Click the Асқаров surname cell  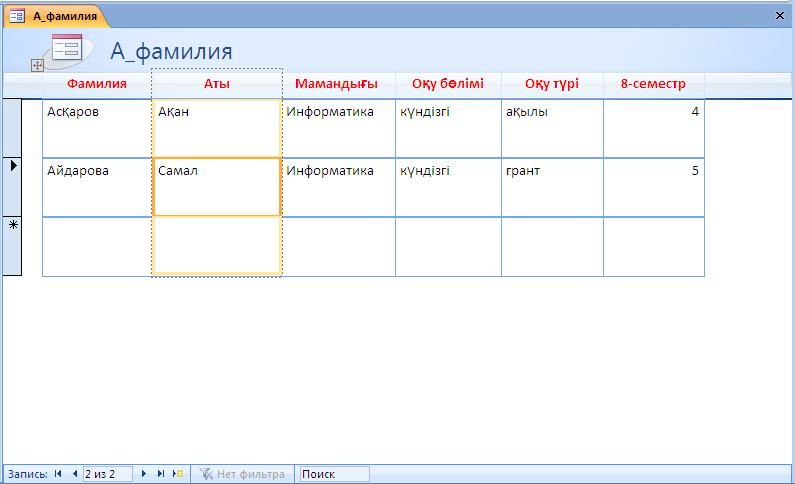coord(97,128)
